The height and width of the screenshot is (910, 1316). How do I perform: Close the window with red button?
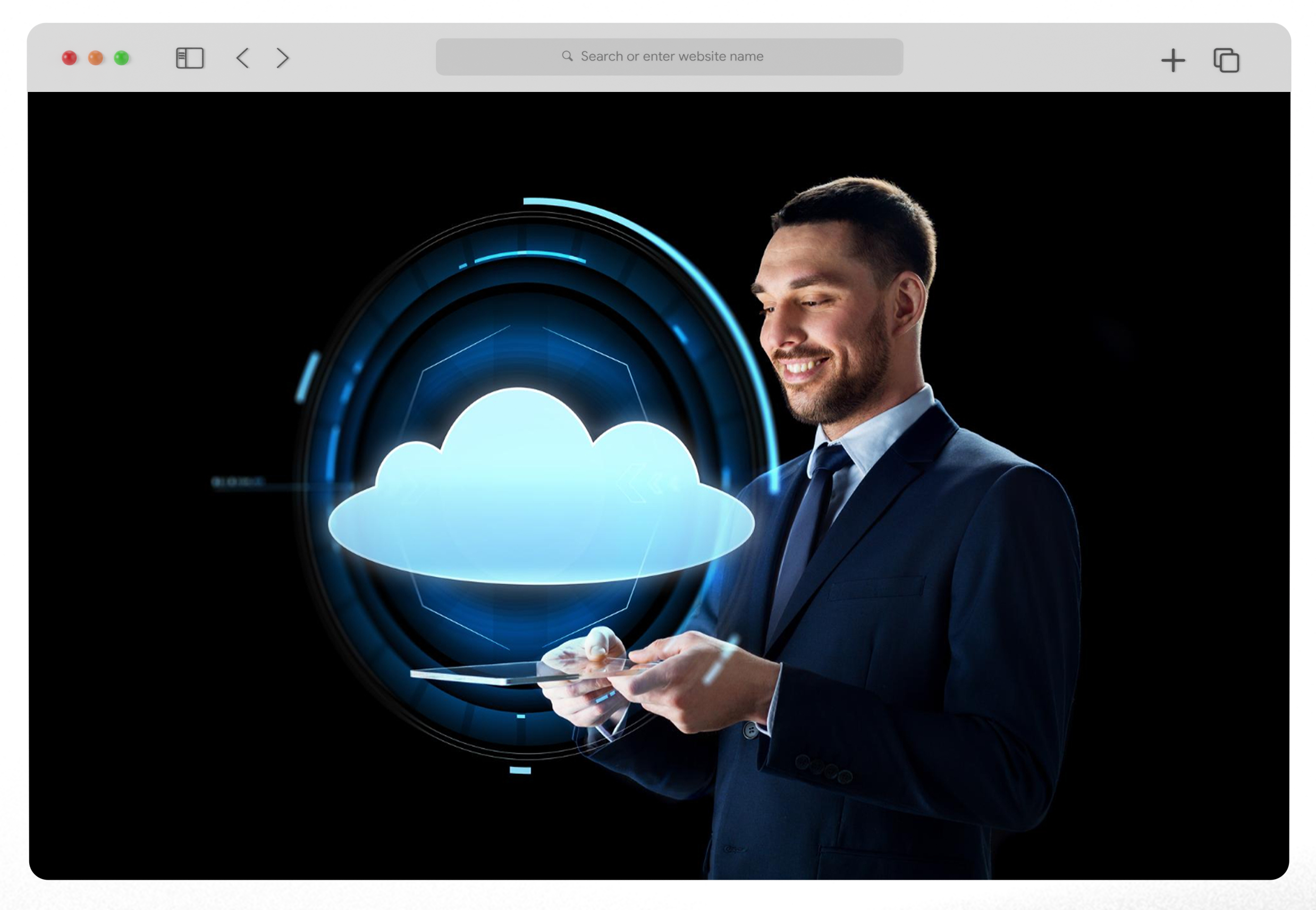(x=70, y=58)
